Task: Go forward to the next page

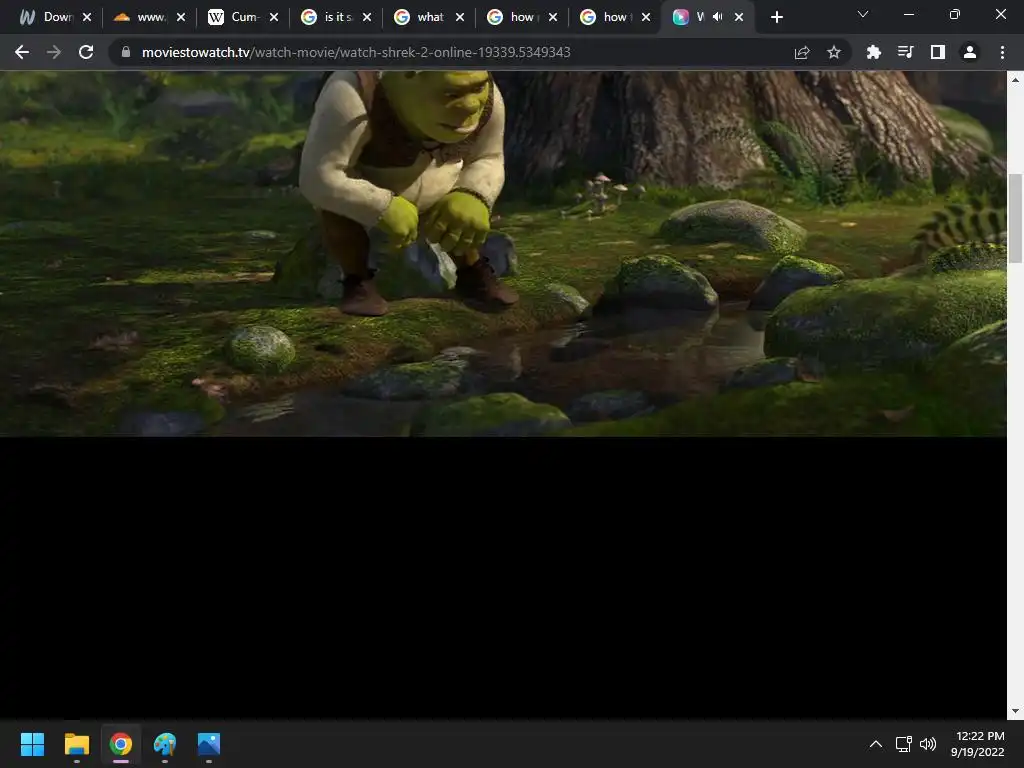Action: (x=54, y=52)
